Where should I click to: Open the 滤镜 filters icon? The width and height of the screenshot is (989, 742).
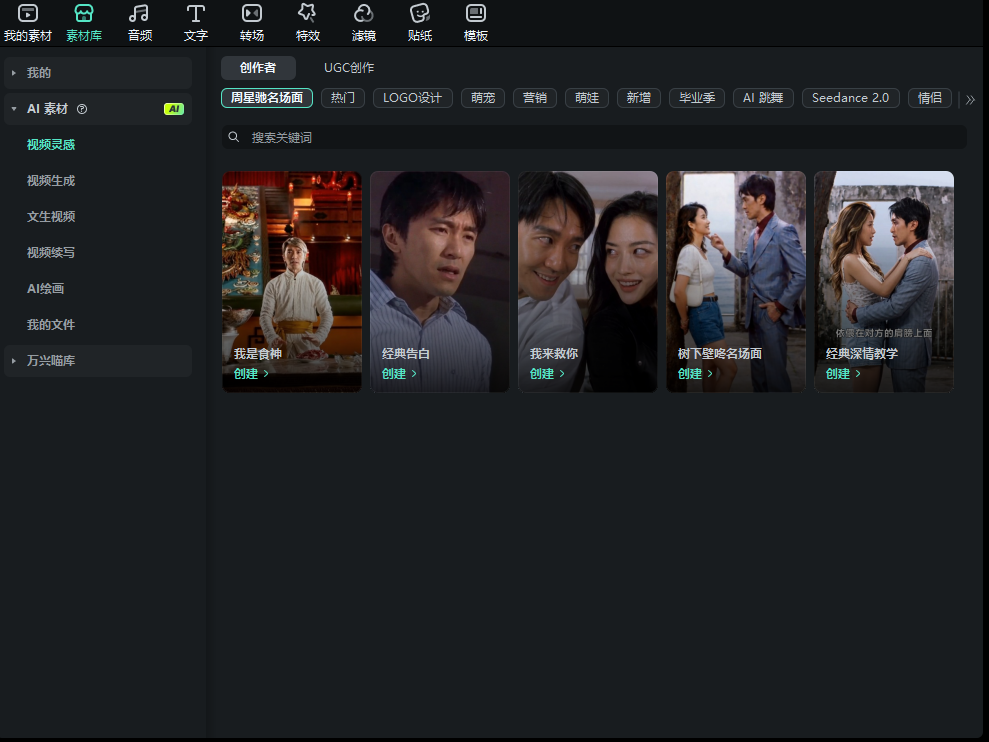point(364,13)
